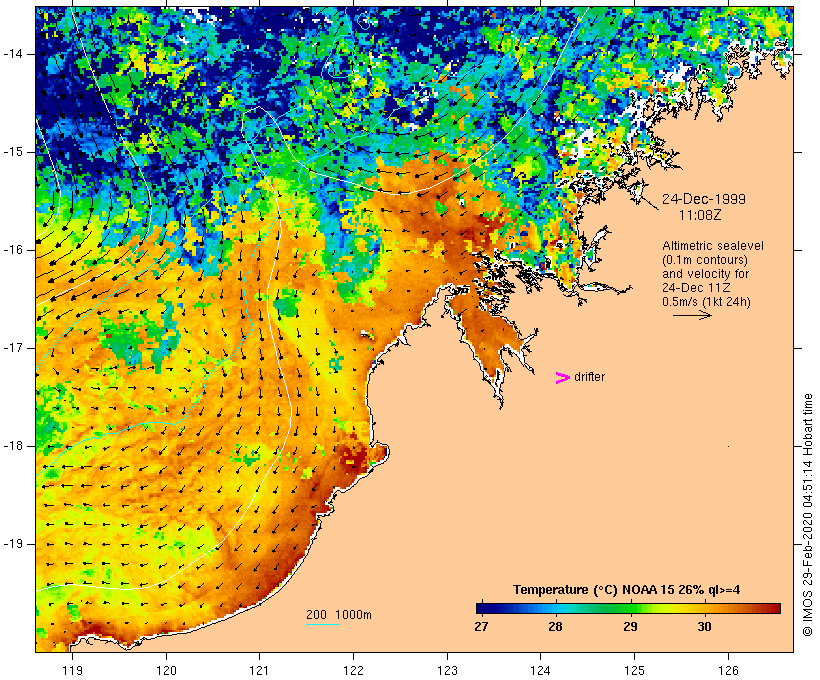Click the longitude axis label '121'
The image size is (820, 680).
[259, 670]
